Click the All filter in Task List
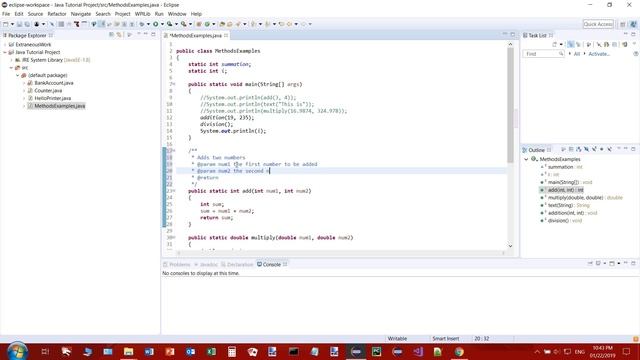This screenshot has width=640, height=360. 577,54
